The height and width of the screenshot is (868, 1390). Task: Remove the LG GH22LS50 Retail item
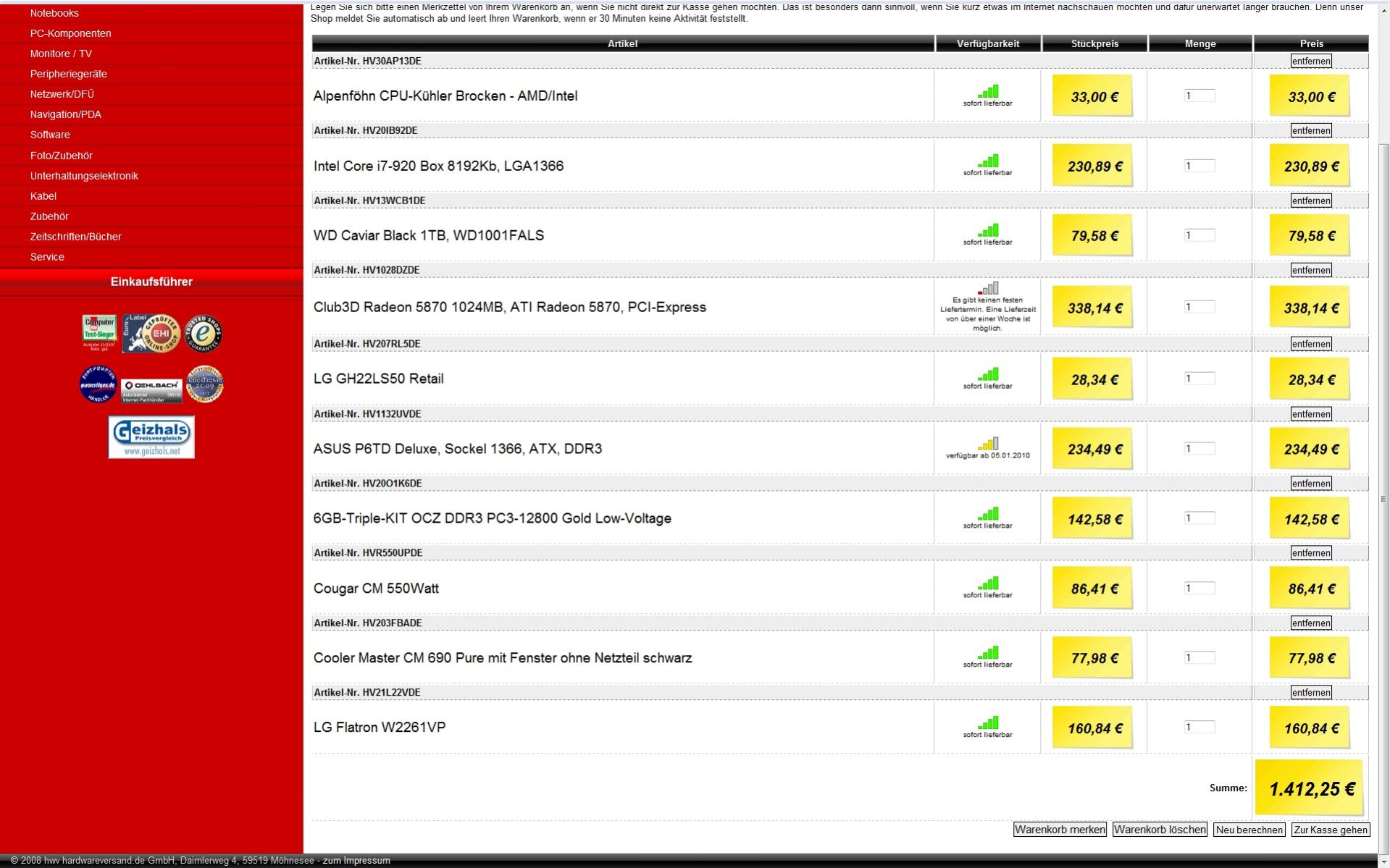[x=1311, y=344]
